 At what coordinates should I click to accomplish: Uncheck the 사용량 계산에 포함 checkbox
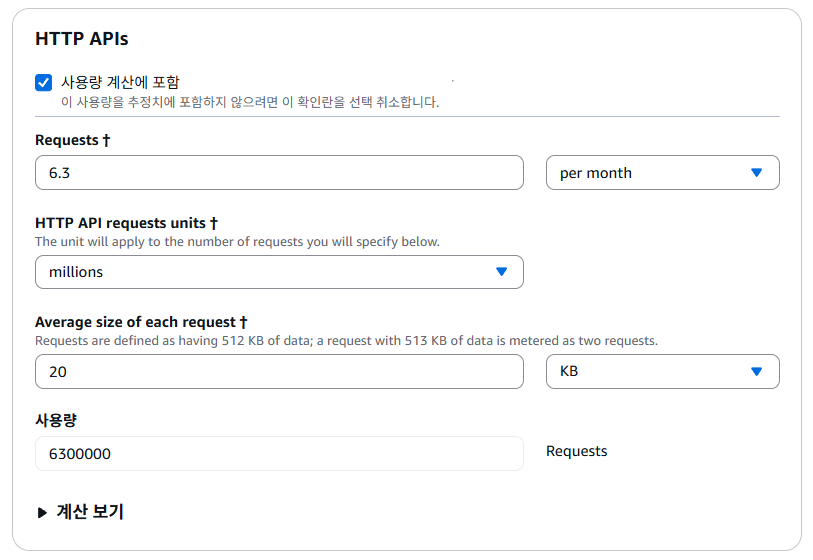click(43, 83)
